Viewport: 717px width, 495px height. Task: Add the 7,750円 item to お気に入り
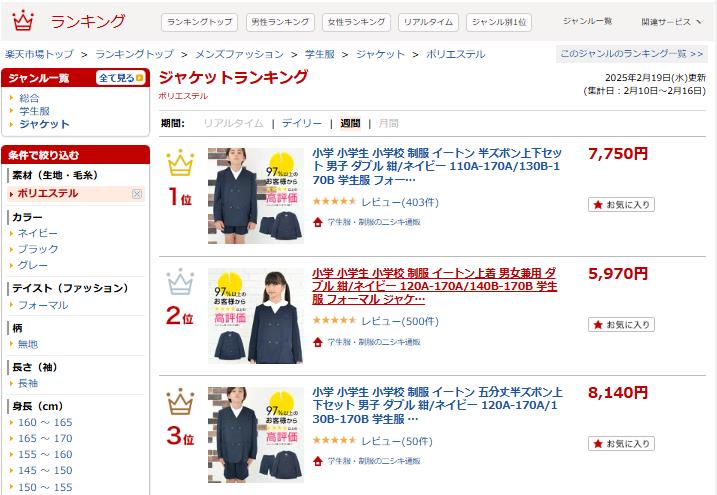(x=621, y=205)
